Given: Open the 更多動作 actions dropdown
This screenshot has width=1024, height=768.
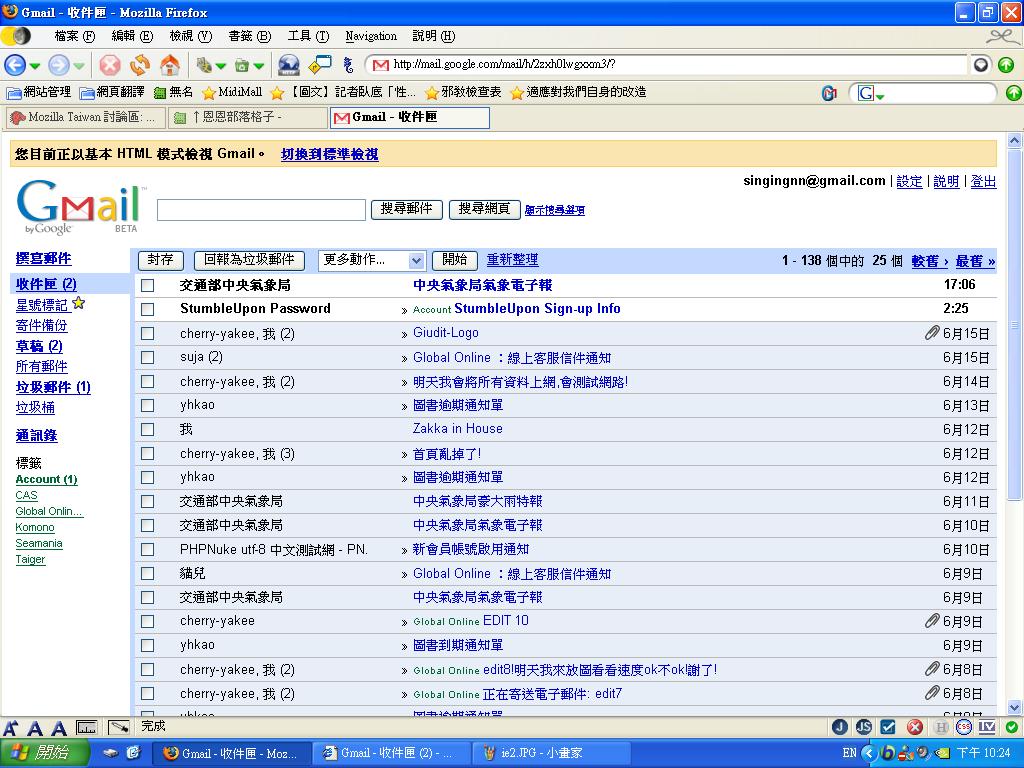Looking at the screenshot, I should 372,260.
